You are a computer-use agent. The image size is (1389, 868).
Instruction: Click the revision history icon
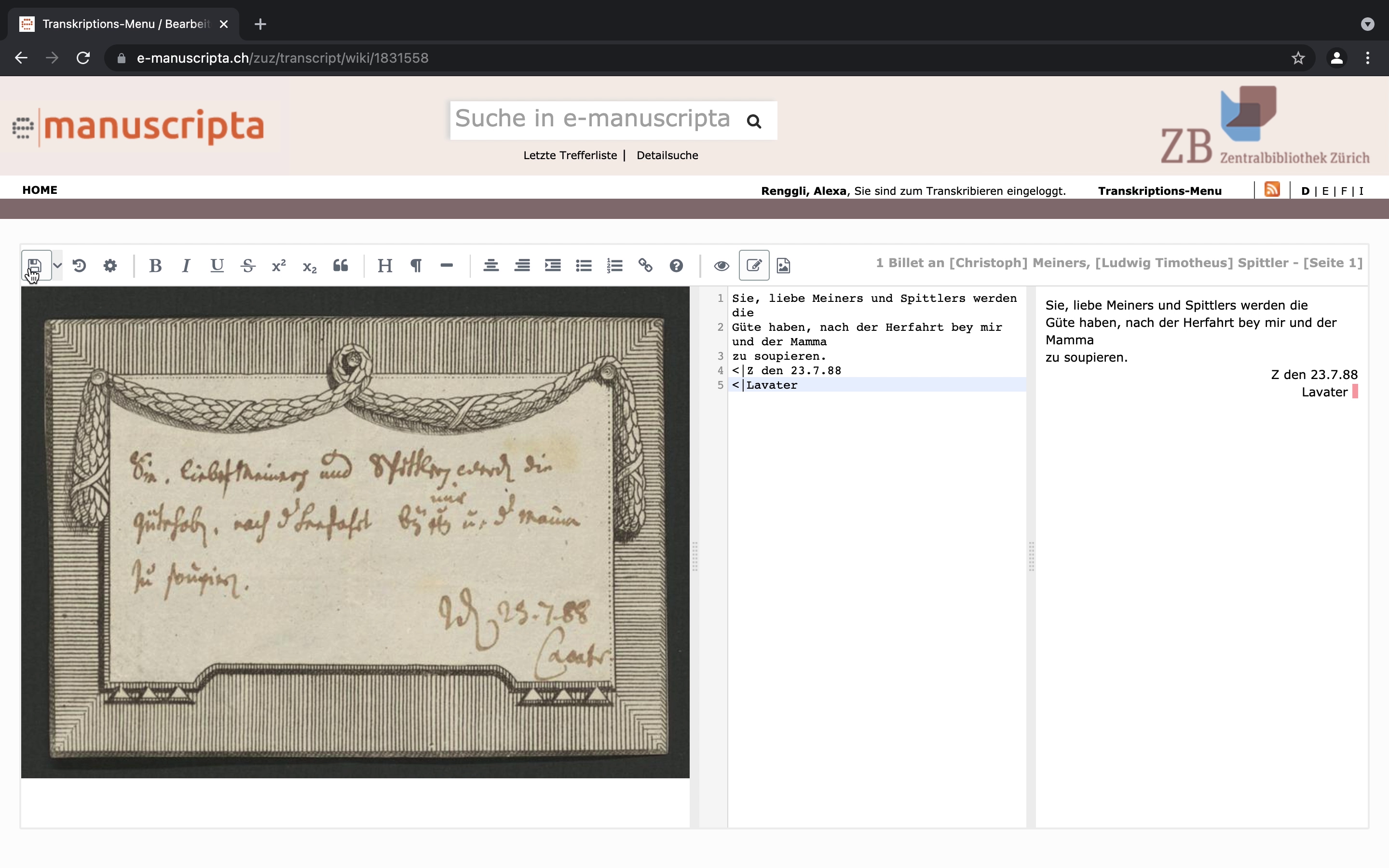(x=79, y=265)
